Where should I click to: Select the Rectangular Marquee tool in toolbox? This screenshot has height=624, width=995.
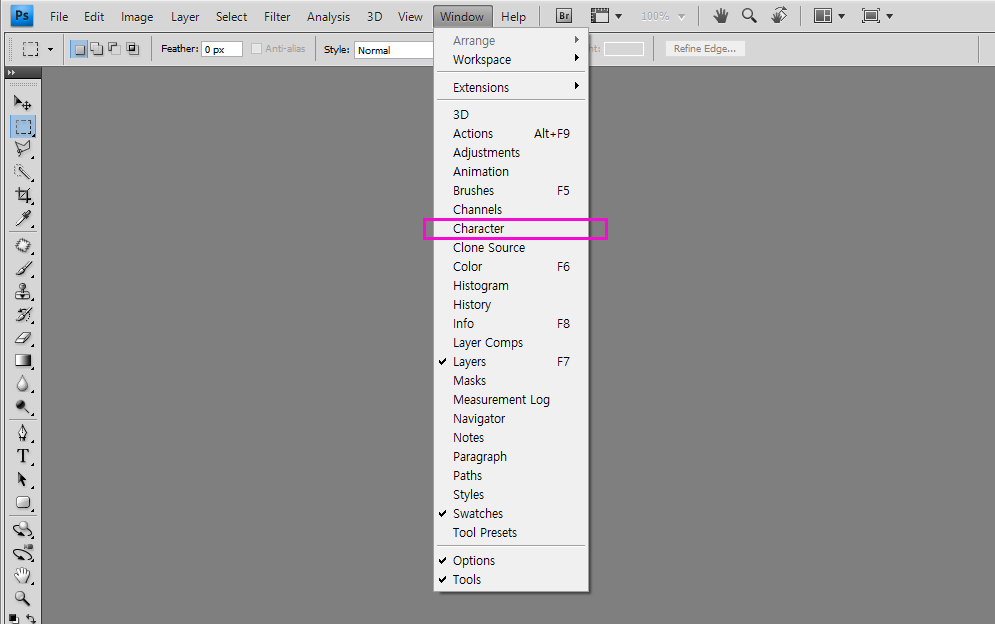23,126
